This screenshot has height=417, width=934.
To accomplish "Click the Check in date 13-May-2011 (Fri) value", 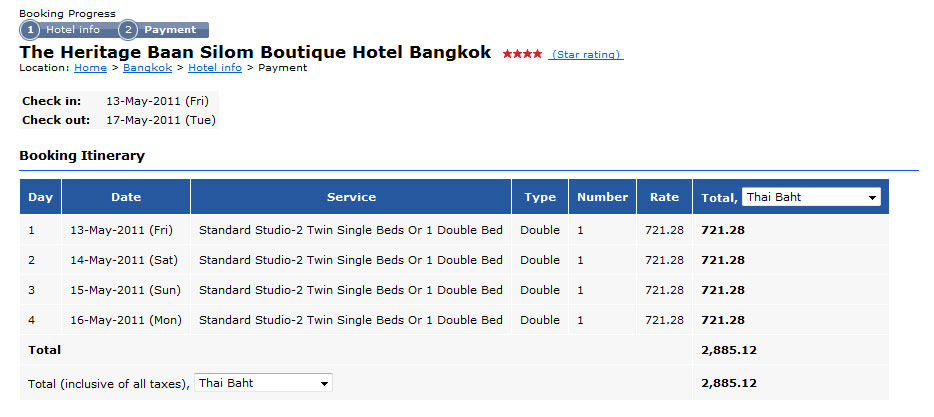I will point(157,101).
